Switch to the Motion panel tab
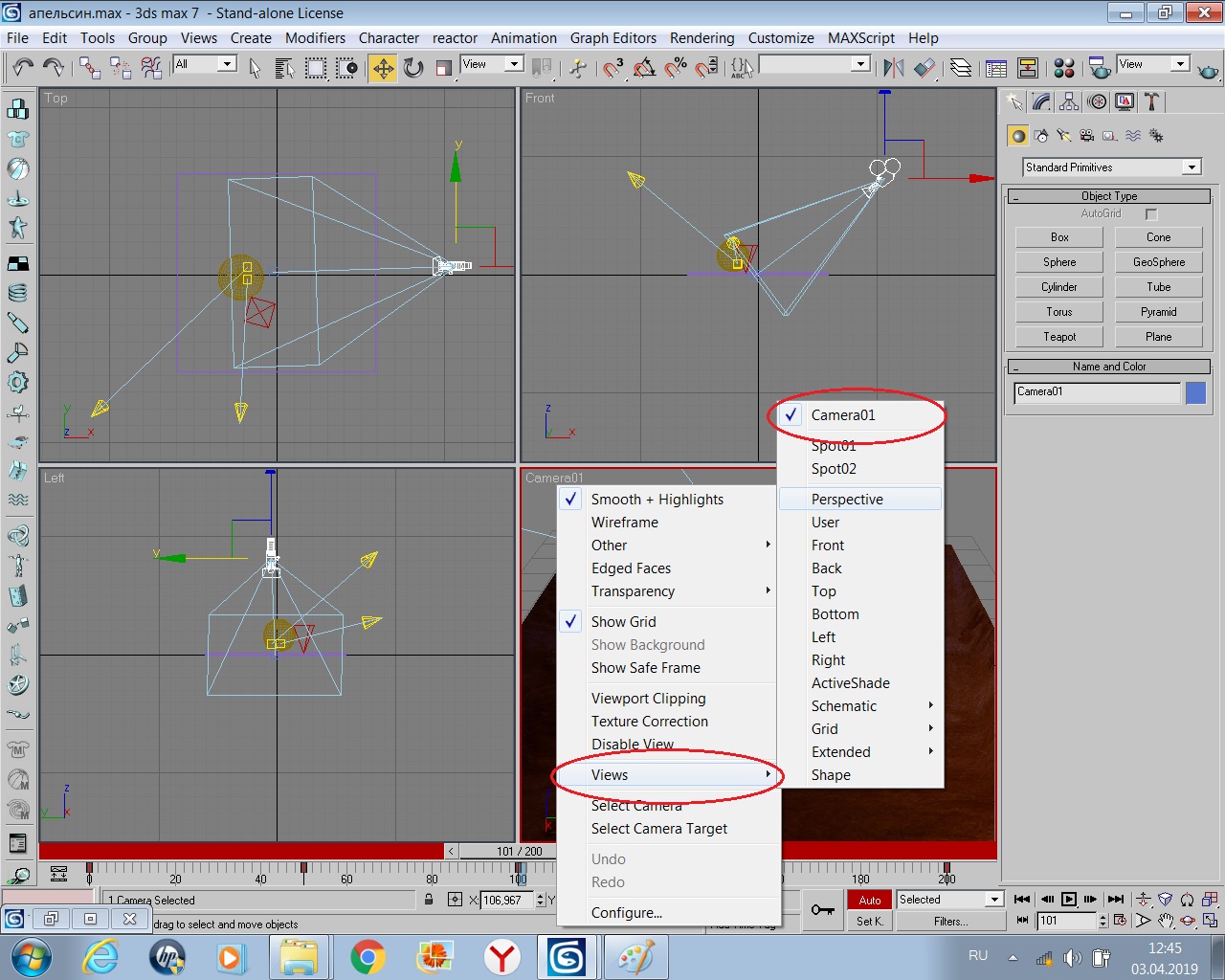This screenshot has height=980, width=1225. point(1098,101)
